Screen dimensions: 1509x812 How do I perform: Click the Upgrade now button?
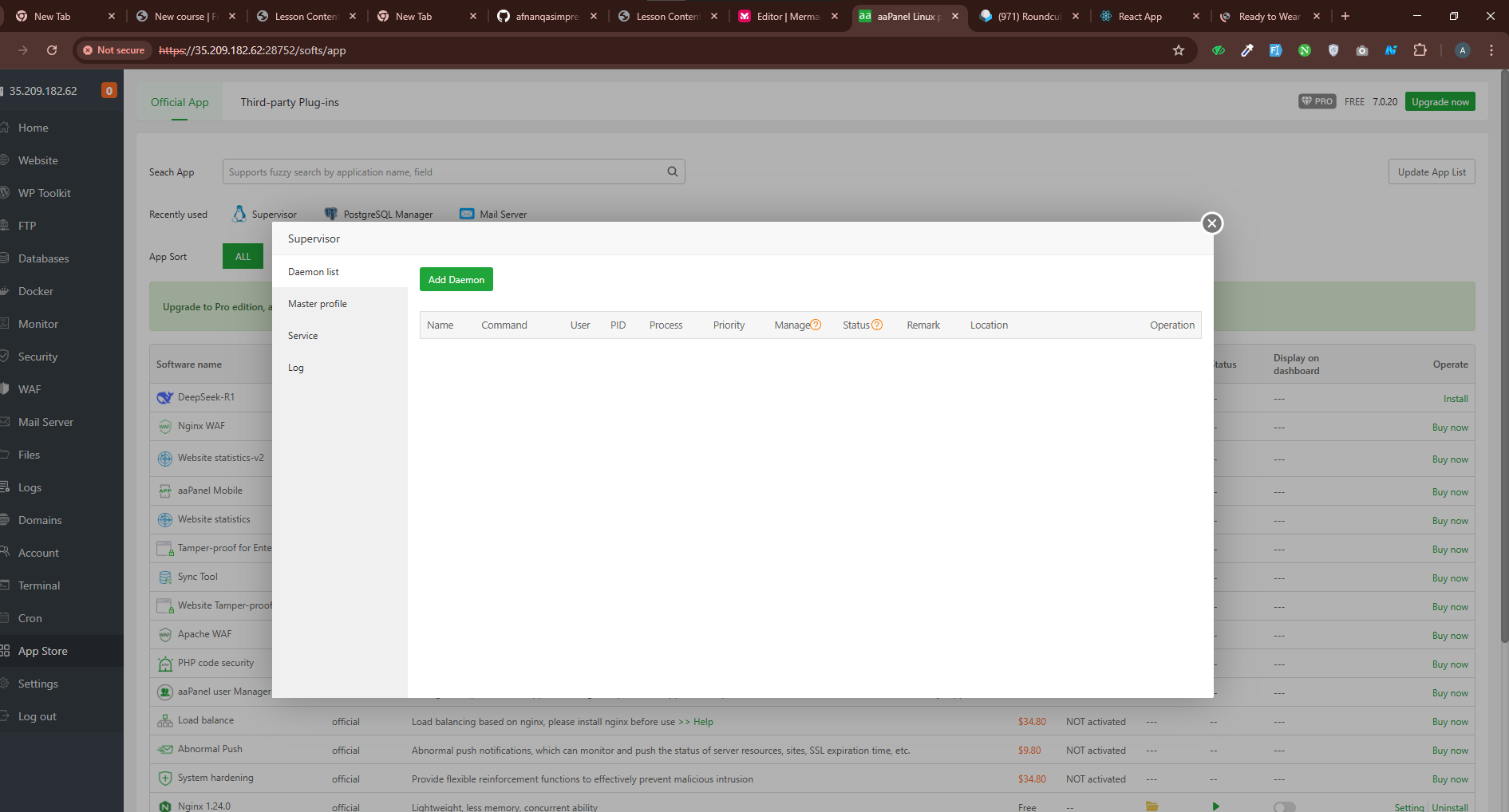1440,101
